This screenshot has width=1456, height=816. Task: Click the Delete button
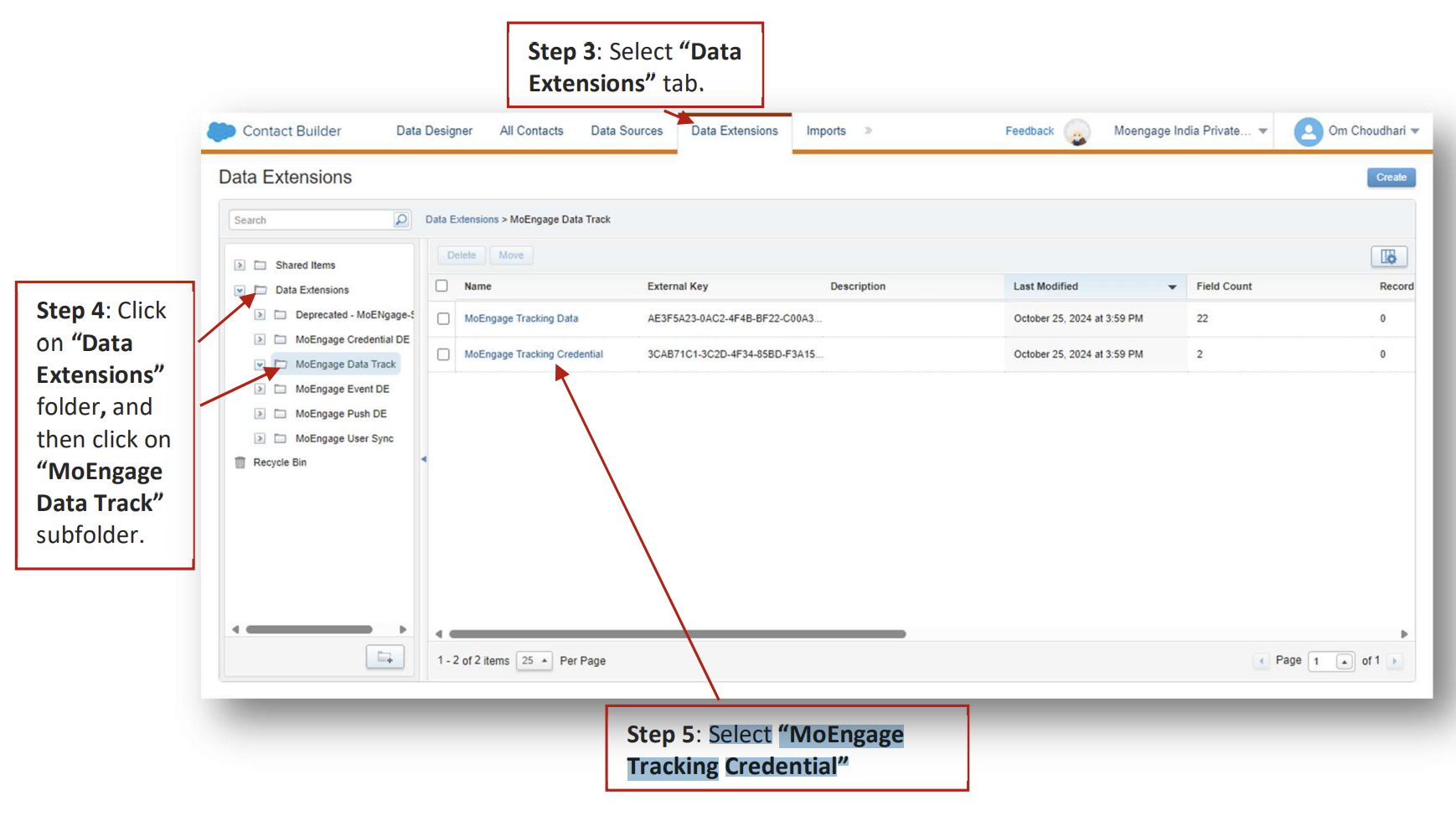(x=461, y=256)
